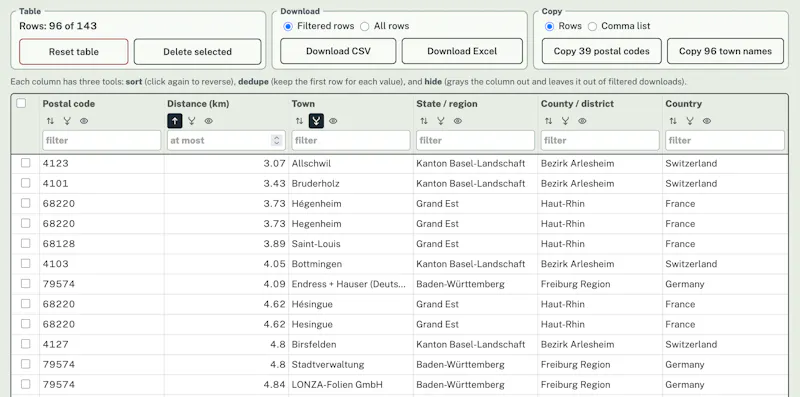Focus the Town filter field
This screenshot has width=800, height=397.
tap(351, 140)
